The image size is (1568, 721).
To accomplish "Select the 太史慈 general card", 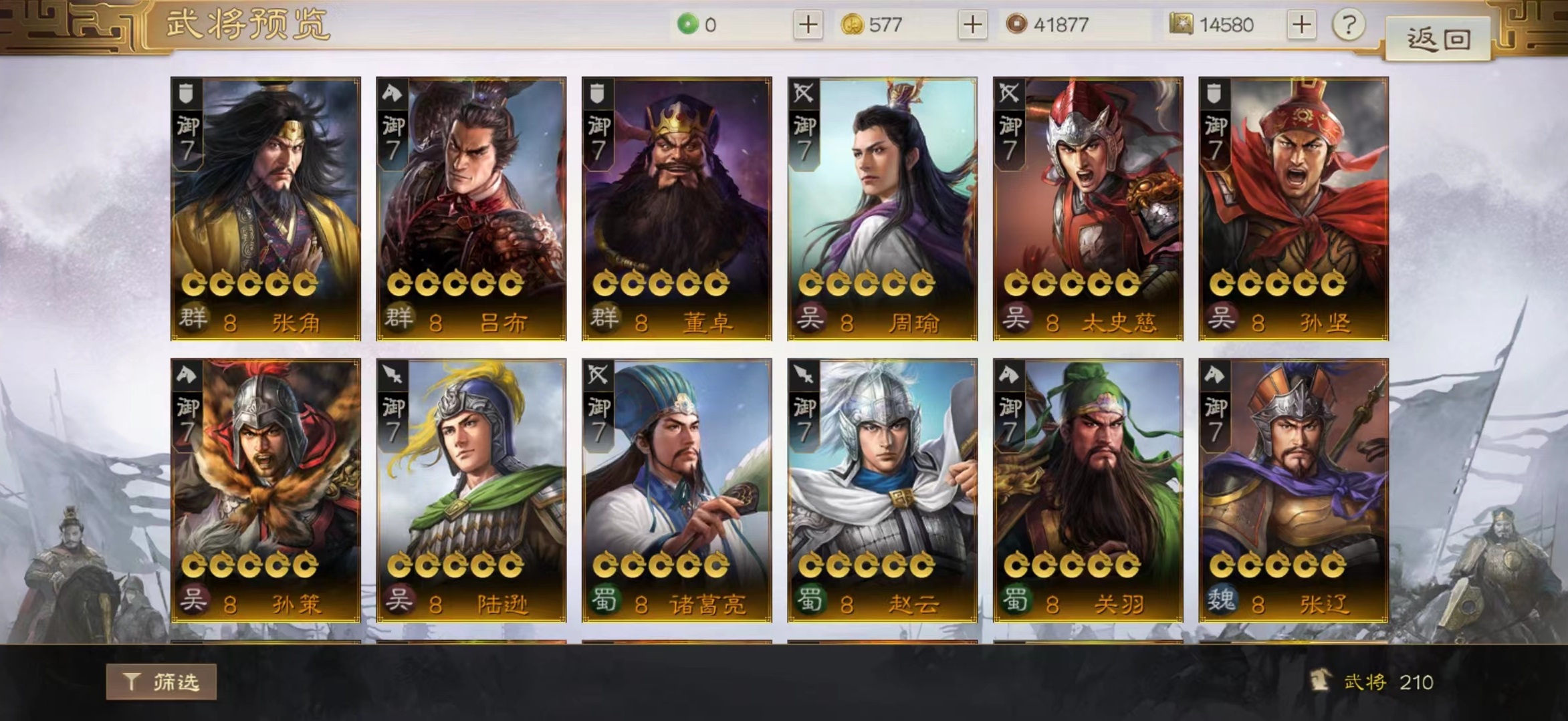I will point(1088,208).
